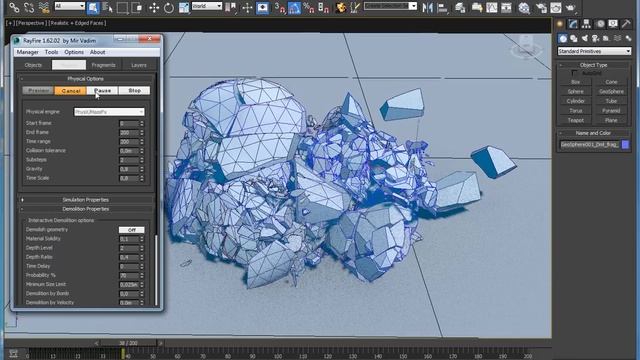
Task: Activate Select and Scale tool
Action: [184, 7]
